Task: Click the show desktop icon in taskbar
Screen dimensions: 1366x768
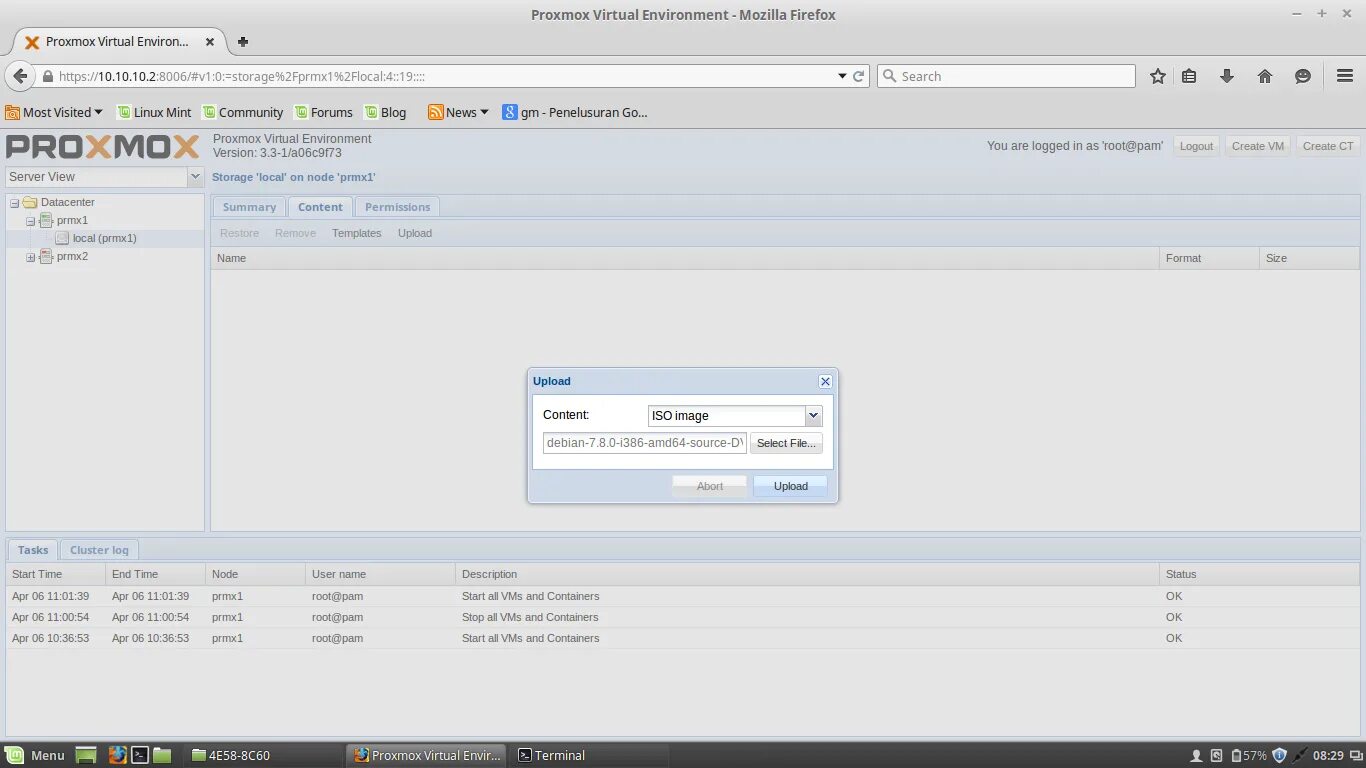Action: click(86, 755)
